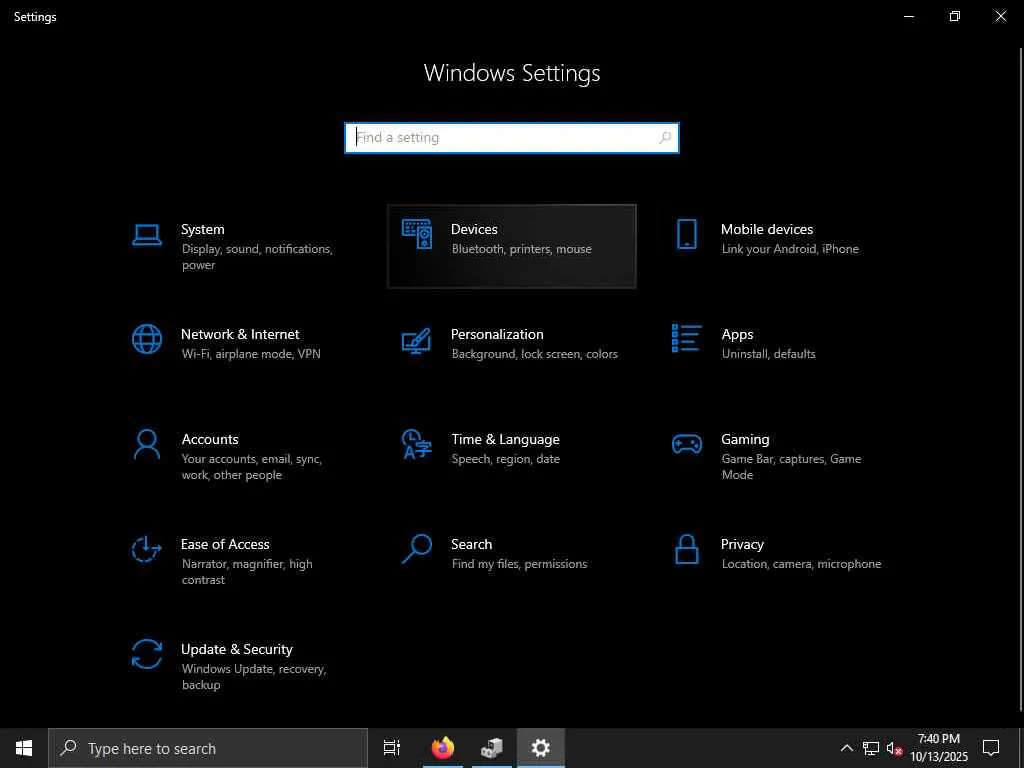Open the Devices settings title
Viewport: 1024px width, 768px height.
[x=474, y=229]
